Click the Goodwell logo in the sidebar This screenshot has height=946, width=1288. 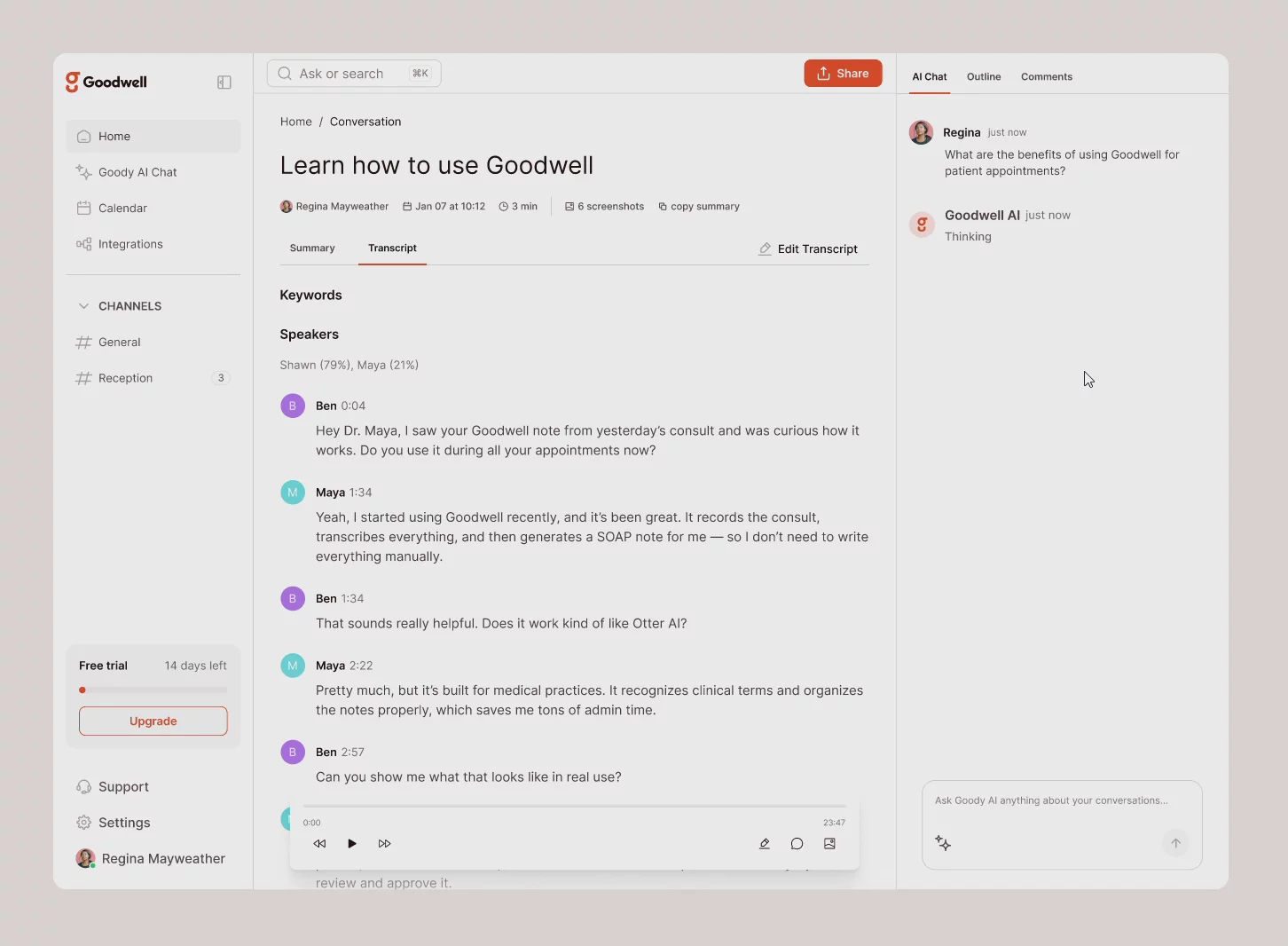tap(106, 82)
